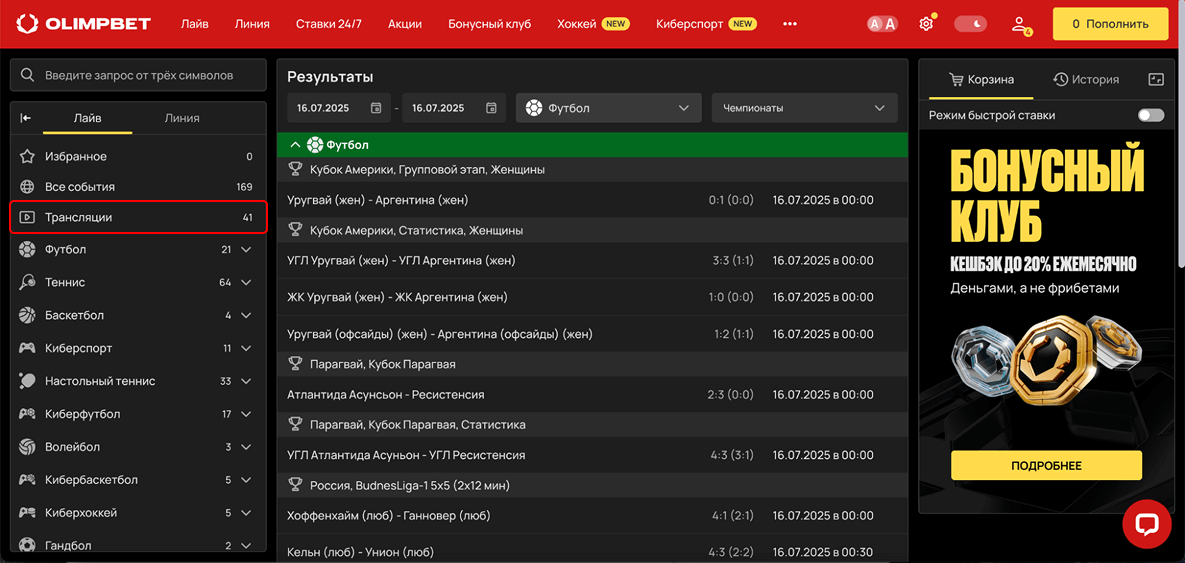
Task: Open the live chat support bubble
Action: [x=1146, y=524]
